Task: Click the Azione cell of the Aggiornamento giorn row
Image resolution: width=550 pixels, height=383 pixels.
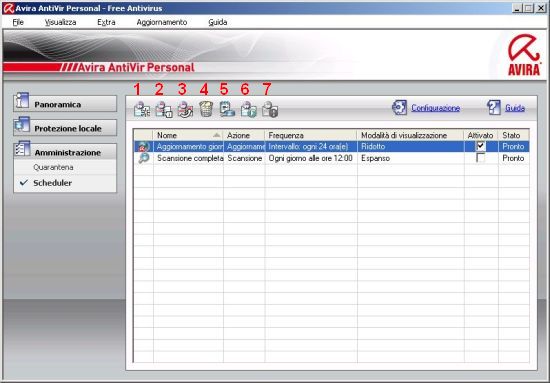Action: pos(244,146)
